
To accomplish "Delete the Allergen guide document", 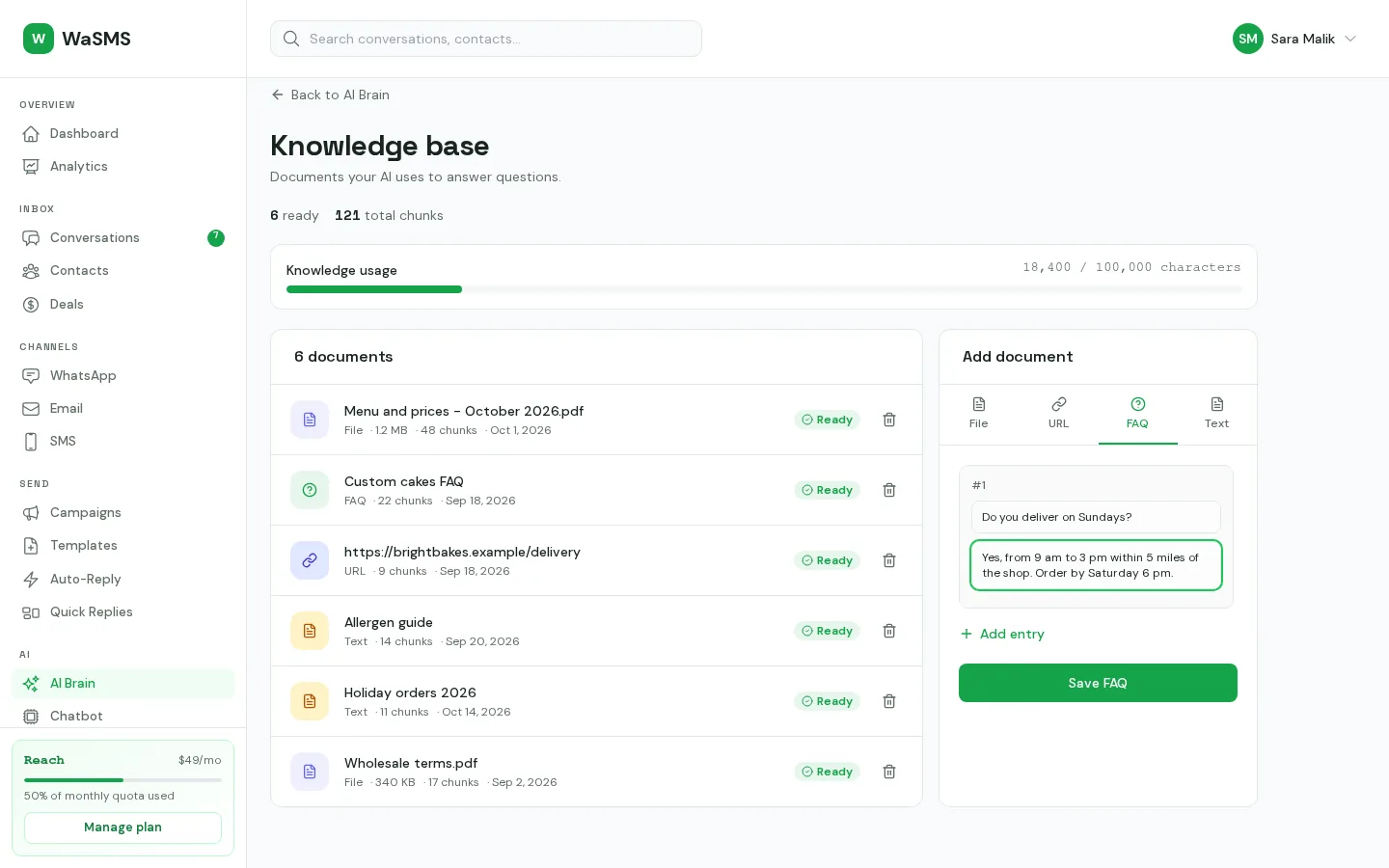I will click(x=889, y=631).
